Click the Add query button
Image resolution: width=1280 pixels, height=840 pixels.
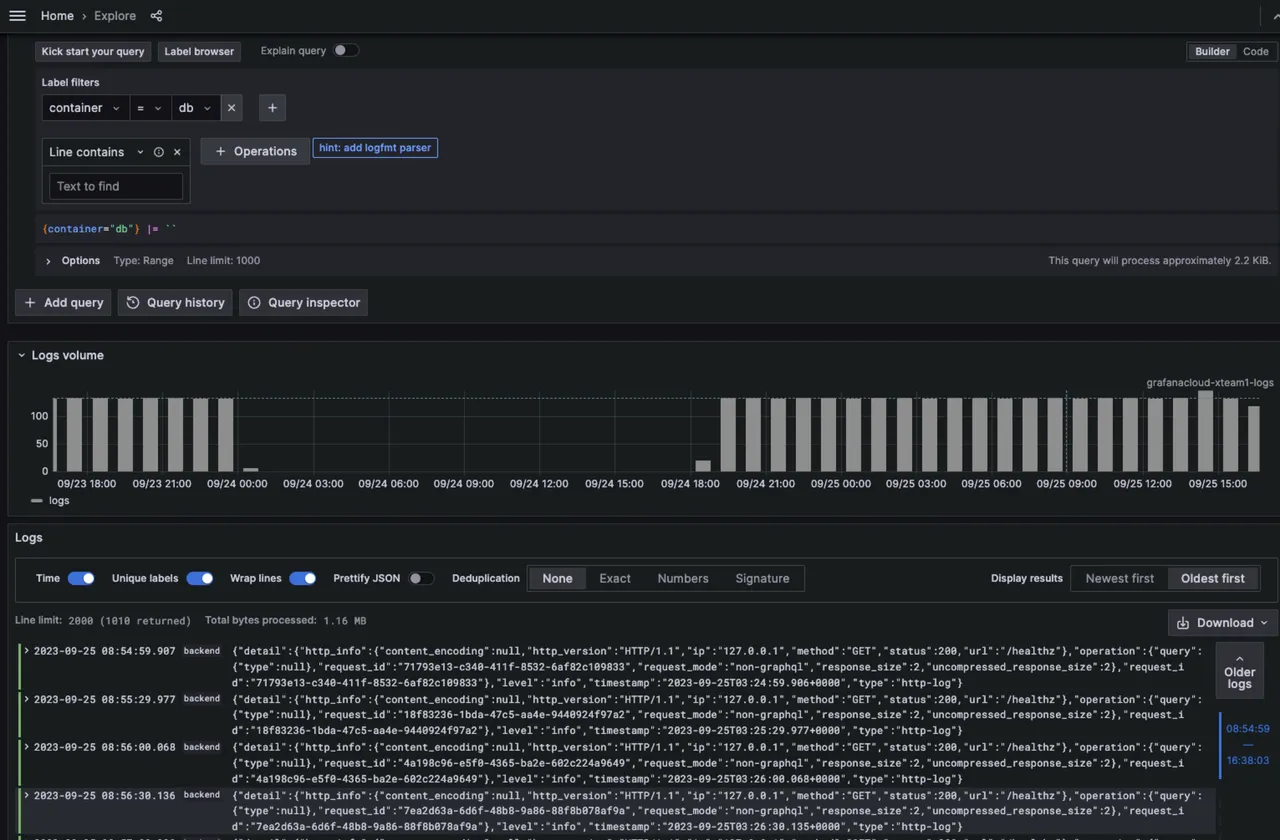pyautogui.click(x=63, y=303)
